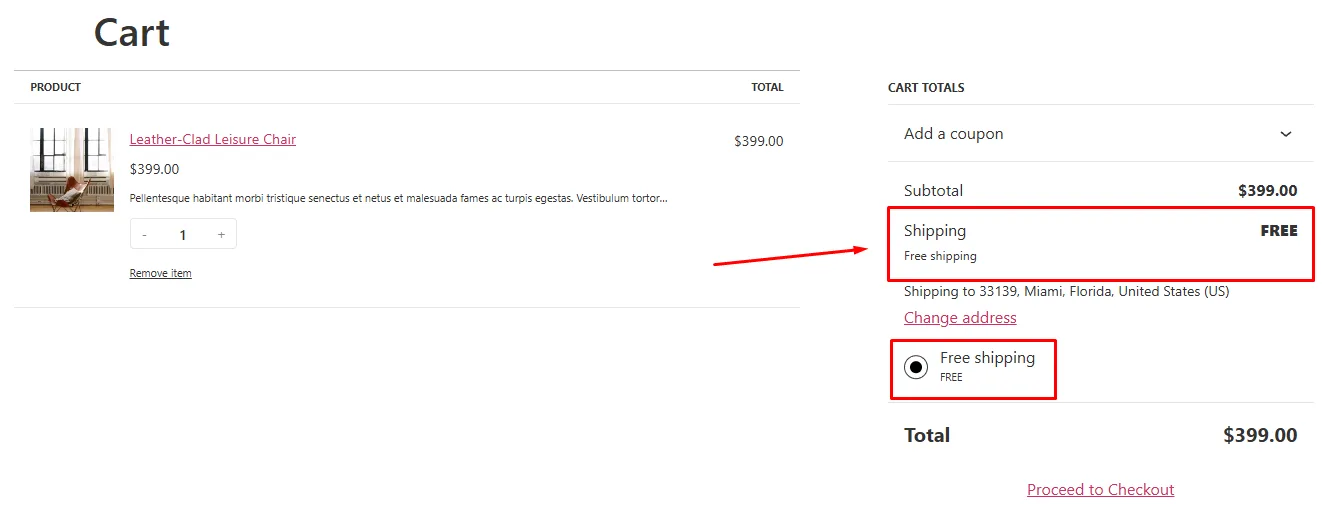Increase quantity with the plus button
The width and height of the screenshot is (1325, 529).
221,235
